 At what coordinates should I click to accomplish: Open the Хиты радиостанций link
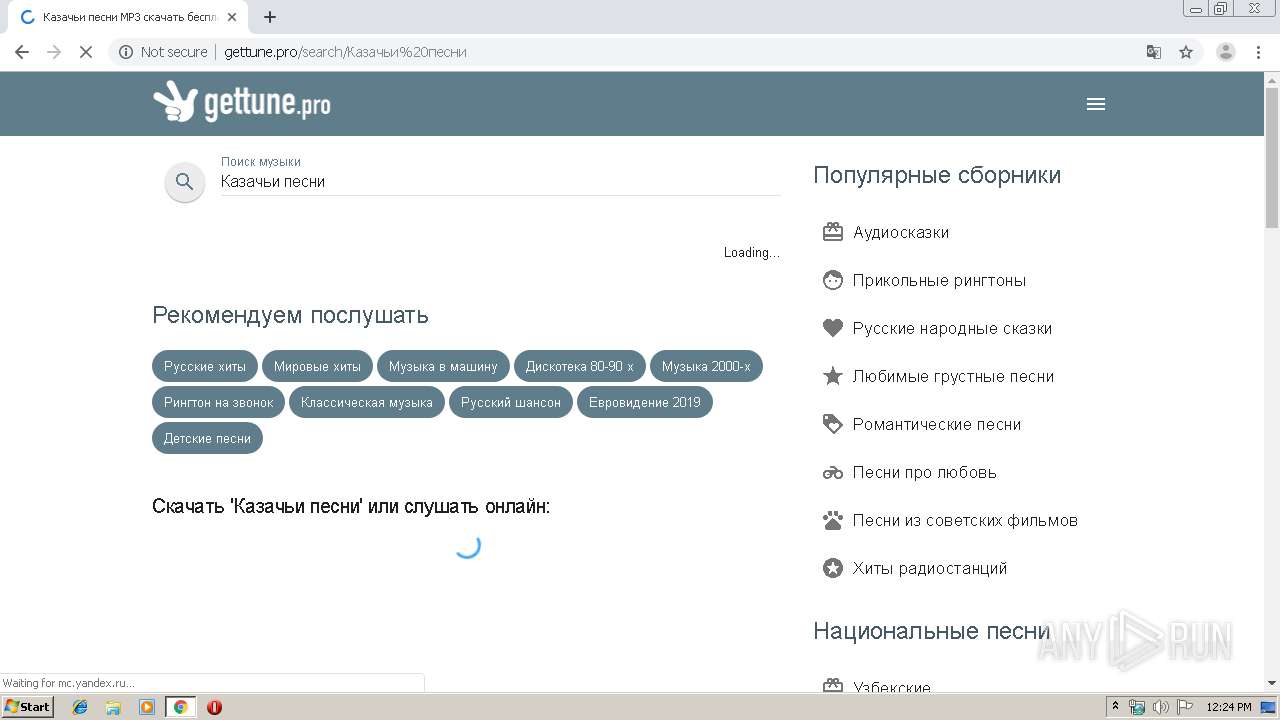(930, 568)
